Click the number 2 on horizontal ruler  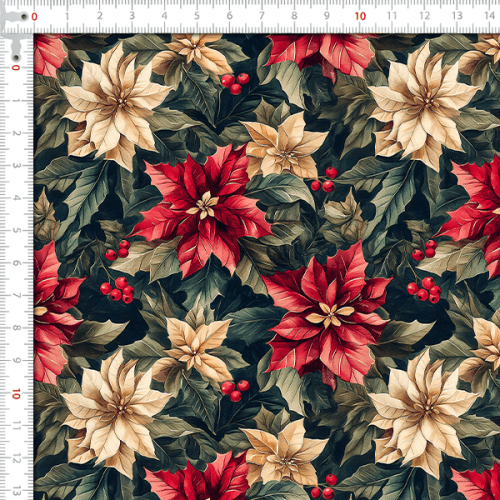click(x=100, y=16)
